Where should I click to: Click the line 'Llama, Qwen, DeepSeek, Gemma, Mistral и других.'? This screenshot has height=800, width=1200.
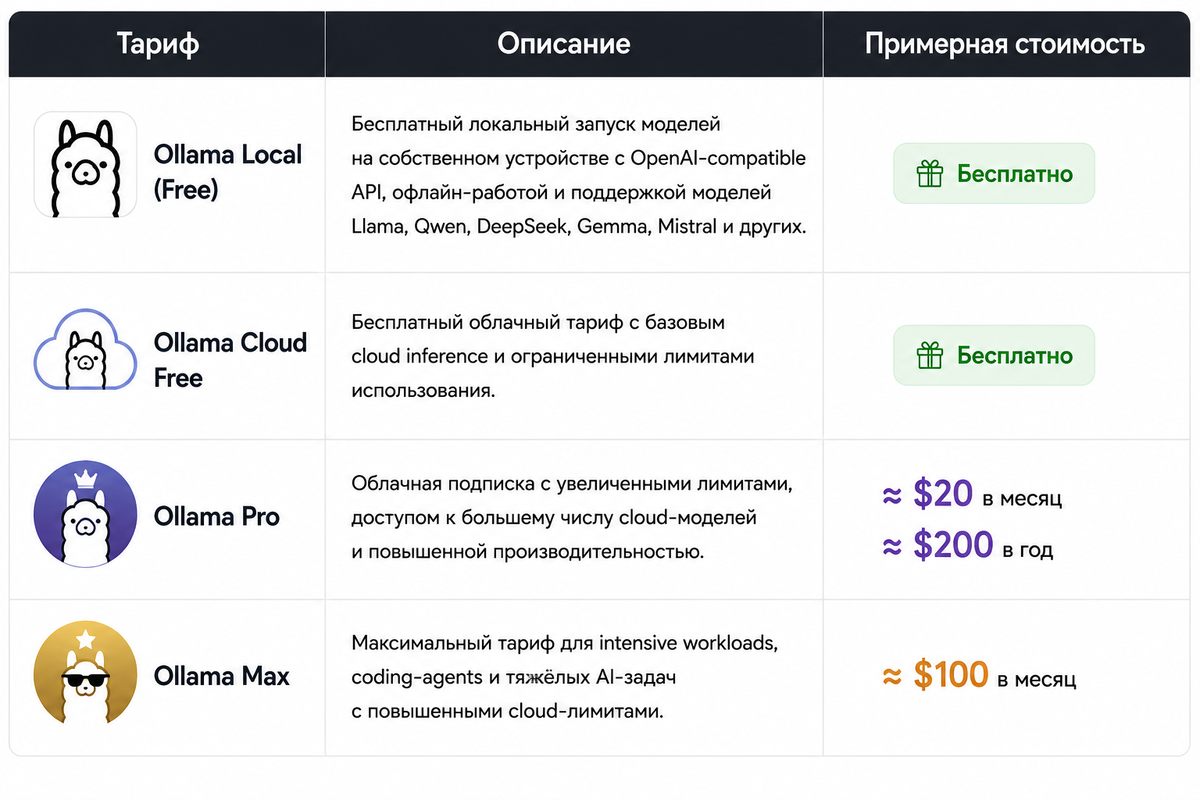[x=579, y=226]
